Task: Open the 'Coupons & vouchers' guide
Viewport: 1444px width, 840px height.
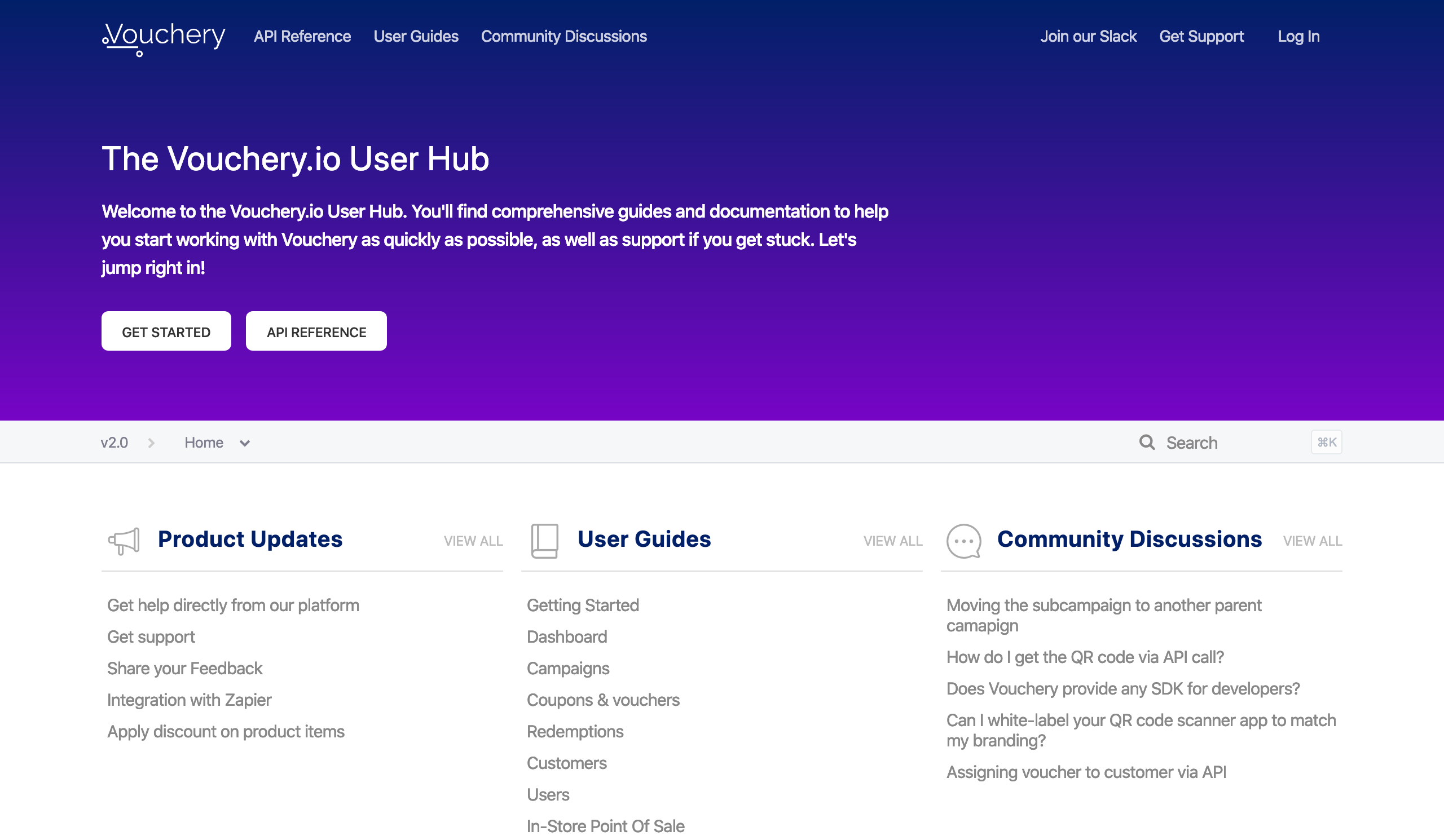Action: [603, 700]
